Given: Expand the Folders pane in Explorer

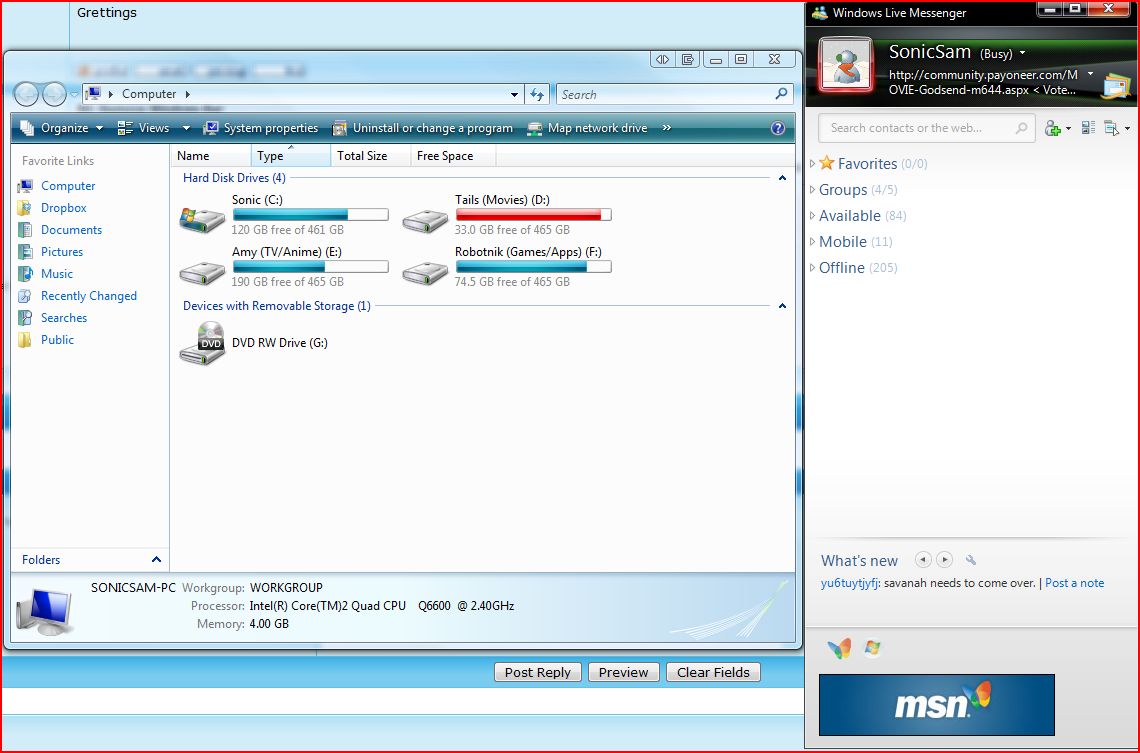Looking at the screenshot, I should click(x=156, y=560).
